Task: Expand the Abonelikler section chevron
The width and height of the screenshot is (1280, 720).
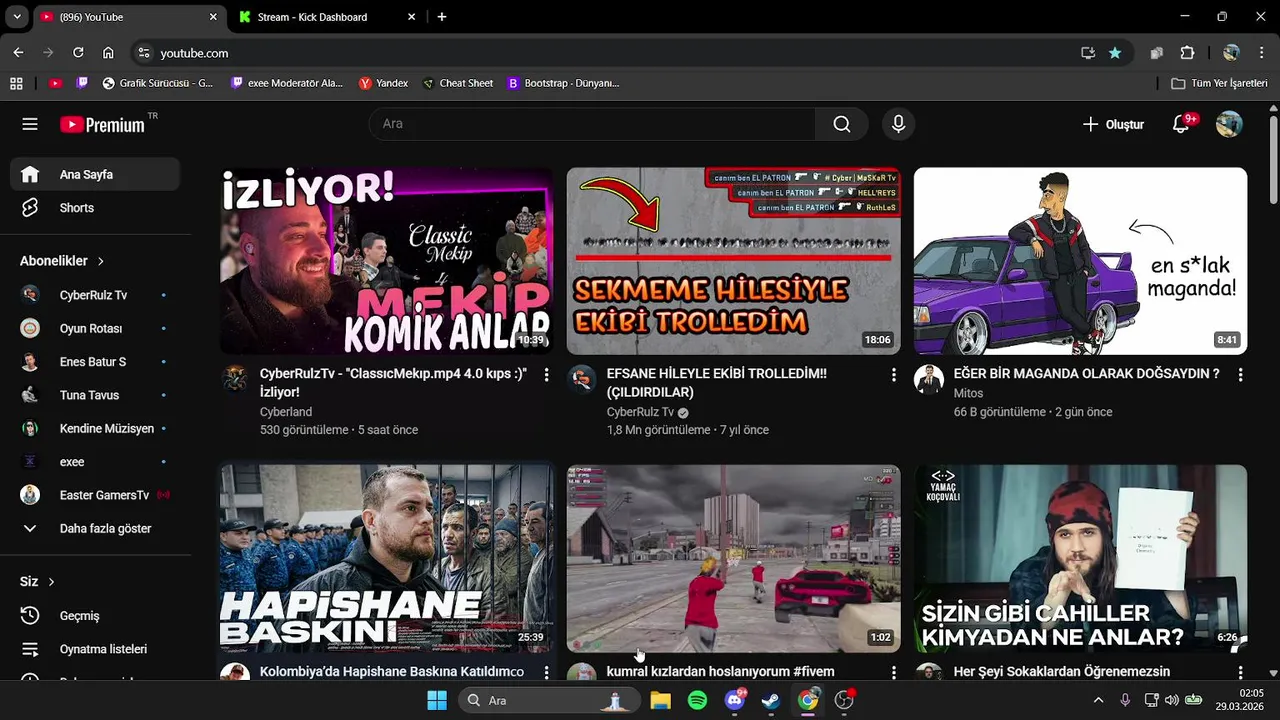Action: click(x=101, y=261)
